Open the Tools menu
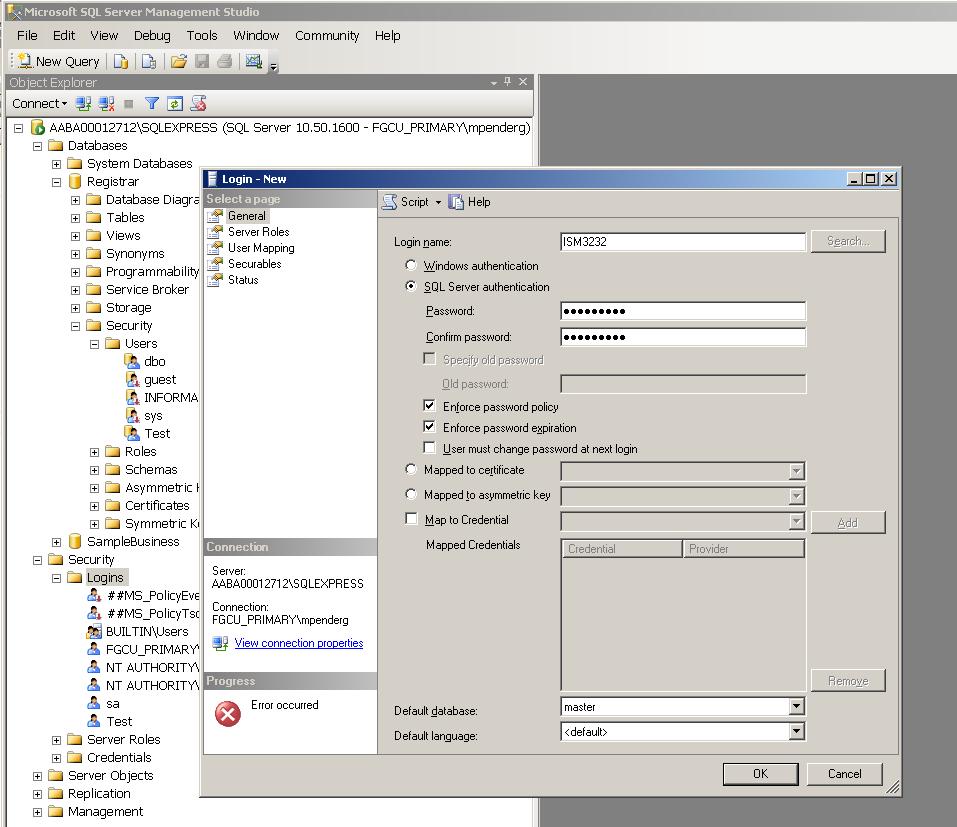Viewport: 957px width, 827px height. click(x=202, y=35)
